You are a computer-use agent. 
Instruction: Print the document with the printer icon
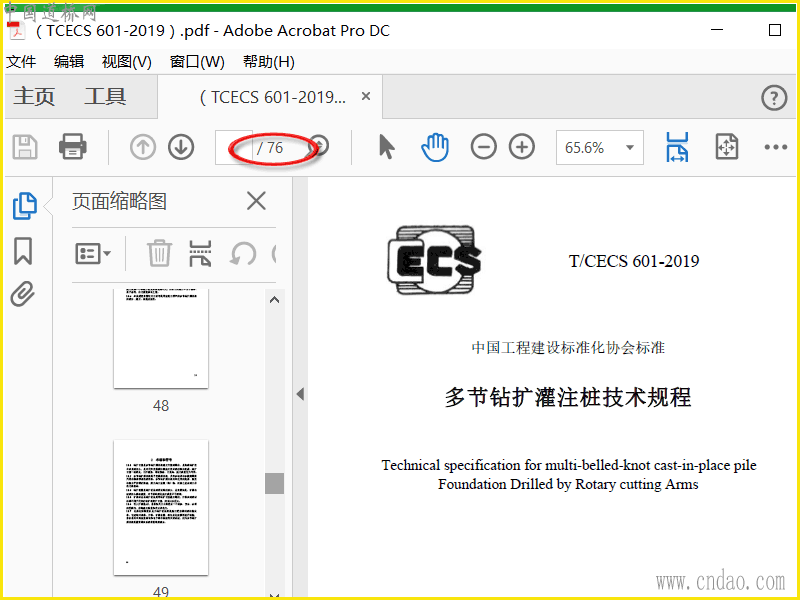point(72,147)
